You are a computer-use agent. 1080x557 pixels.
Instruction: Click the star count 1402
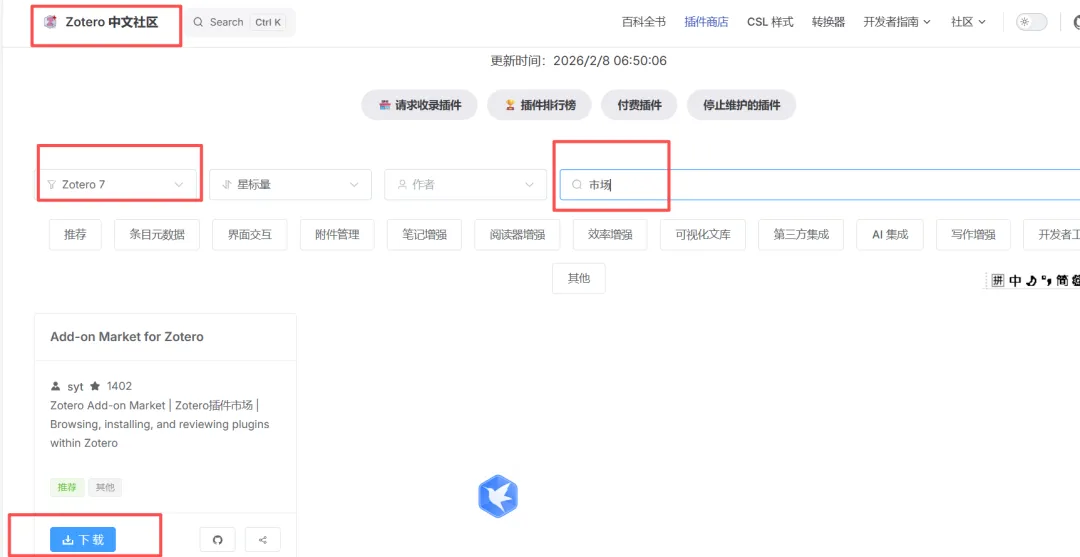[119, 386]
